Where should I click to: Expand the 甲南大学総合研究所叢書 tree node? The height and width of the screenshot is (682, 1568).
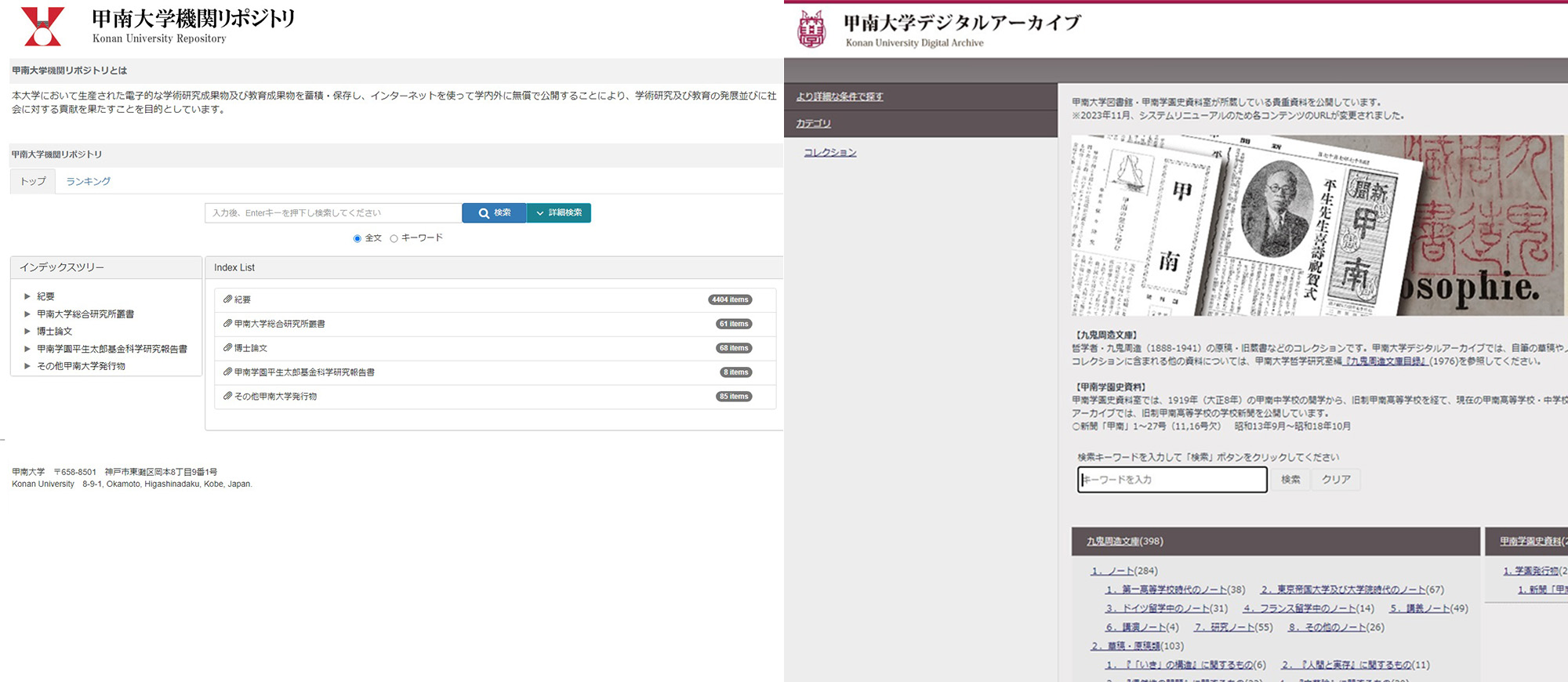point(27,314)
